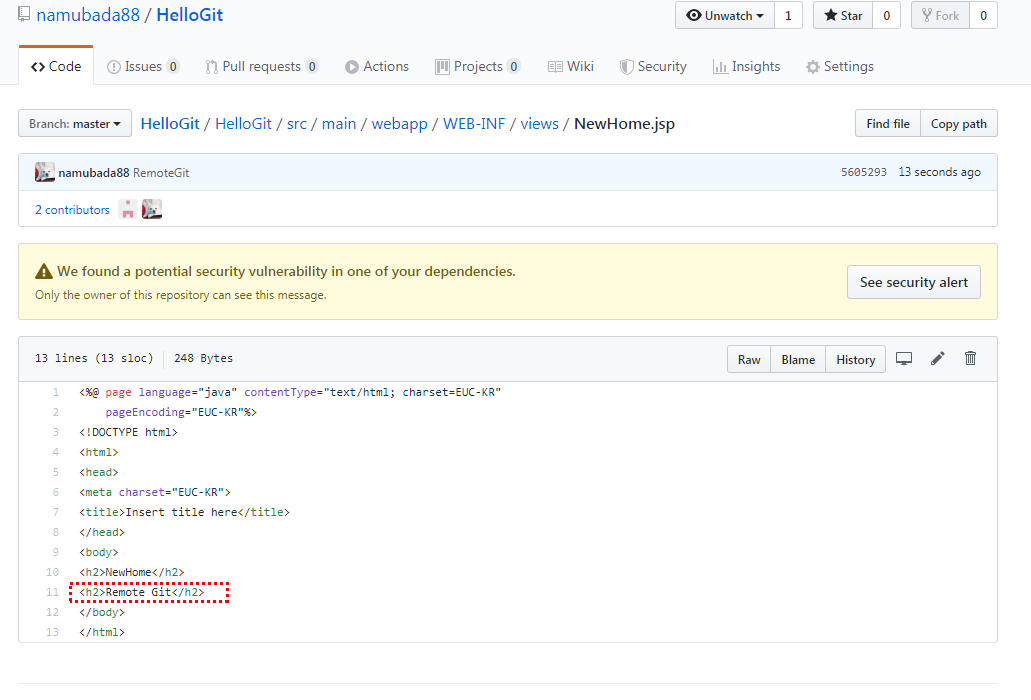Click the repository book icon
The image size is (1031, 700).
pyautogui.click(x=24, y=14)
